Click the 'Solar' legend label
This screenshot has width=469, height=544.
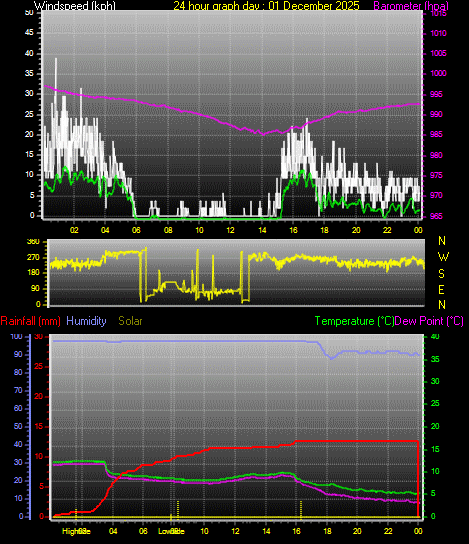coord(130,321)
